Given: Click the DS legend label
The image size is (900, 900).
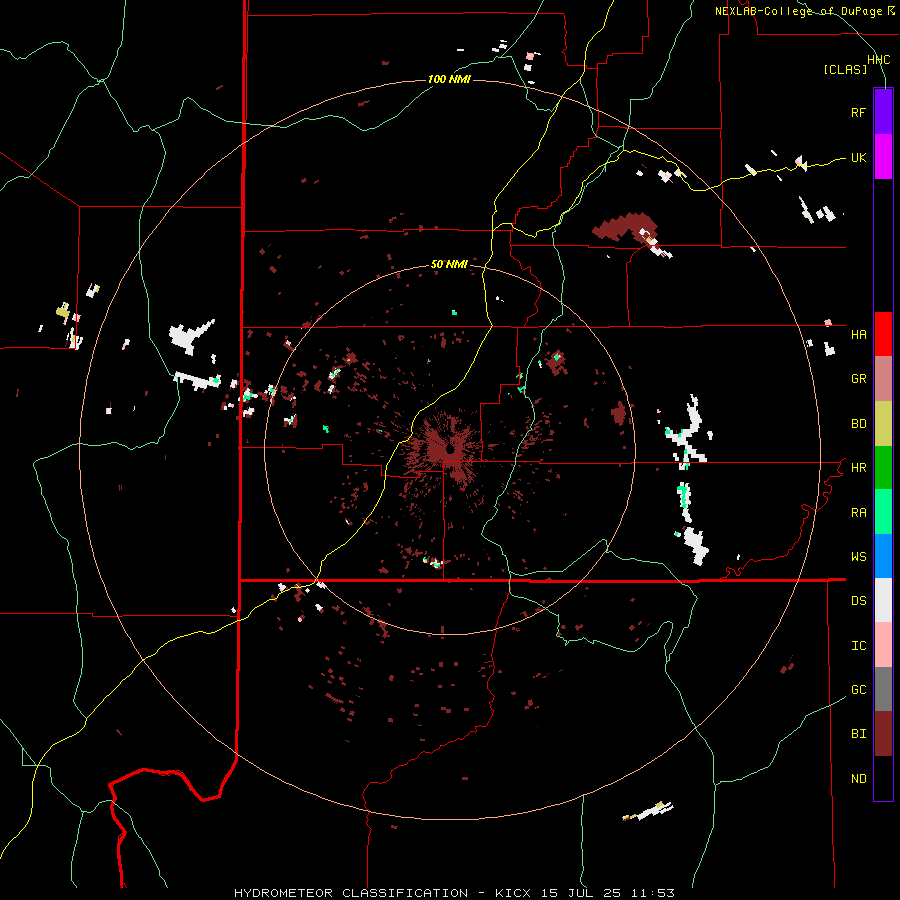Looking at the screenshot, I should 858,601.
